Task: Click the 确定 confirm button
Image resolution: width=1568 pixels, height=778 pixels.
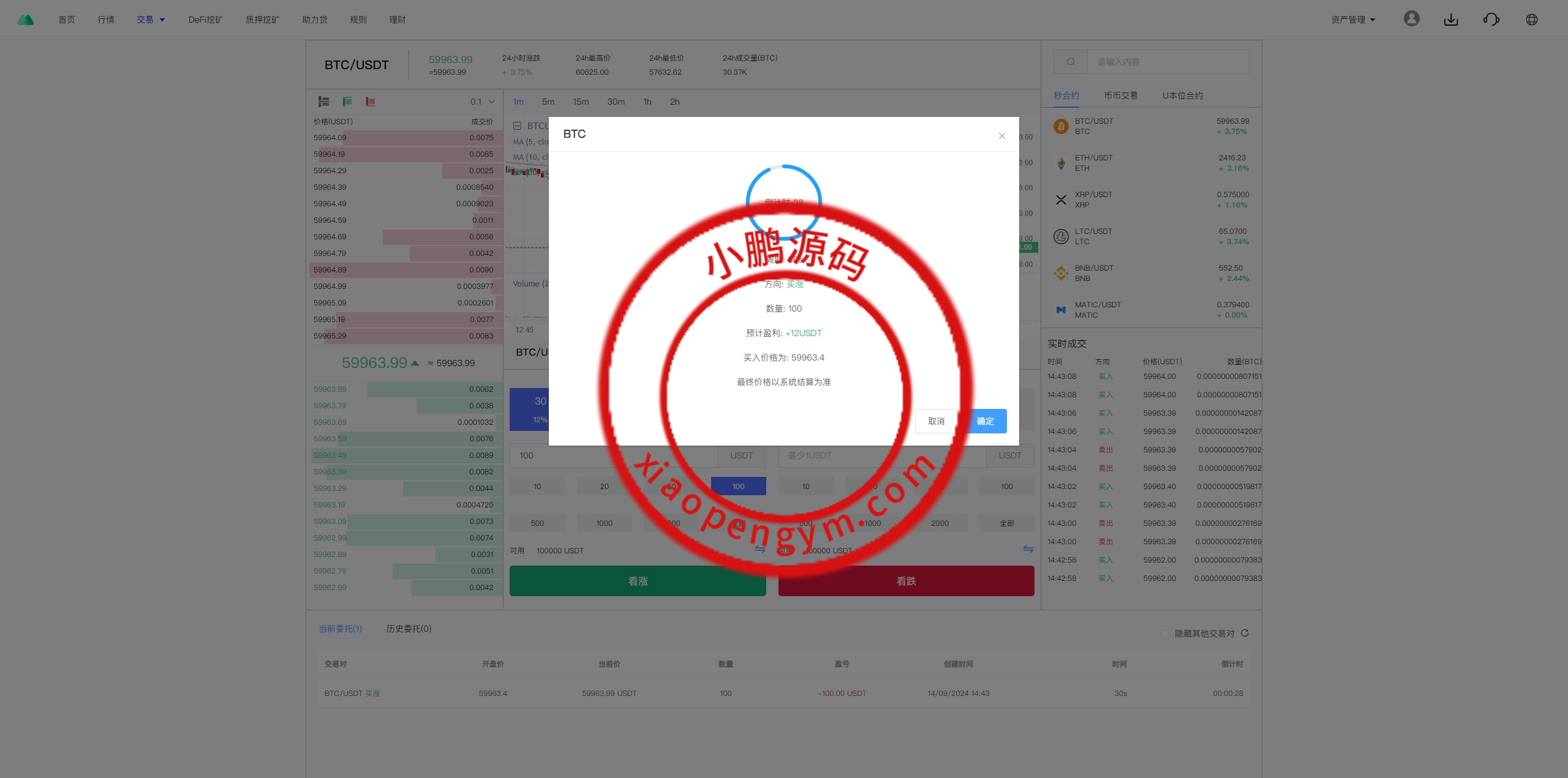Action: (x=985, y=421)
